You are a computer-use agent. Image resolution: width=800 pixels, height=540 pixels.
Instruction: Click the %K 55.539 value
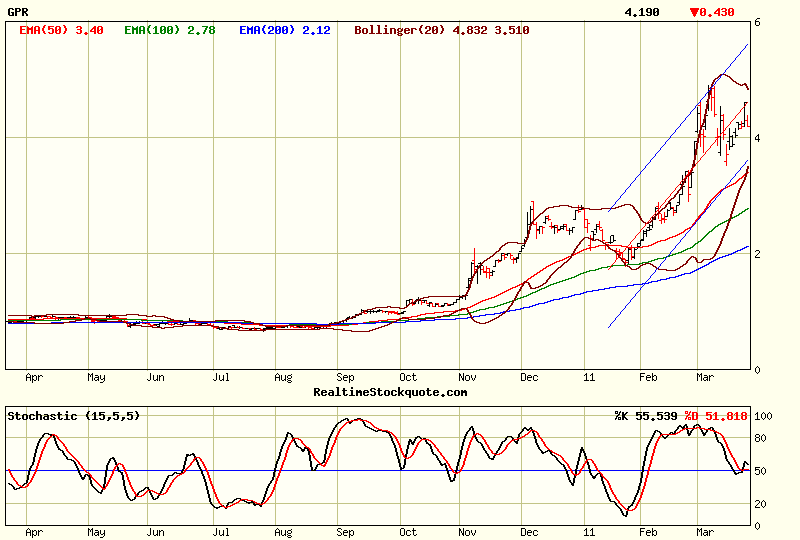pos(646,416)
